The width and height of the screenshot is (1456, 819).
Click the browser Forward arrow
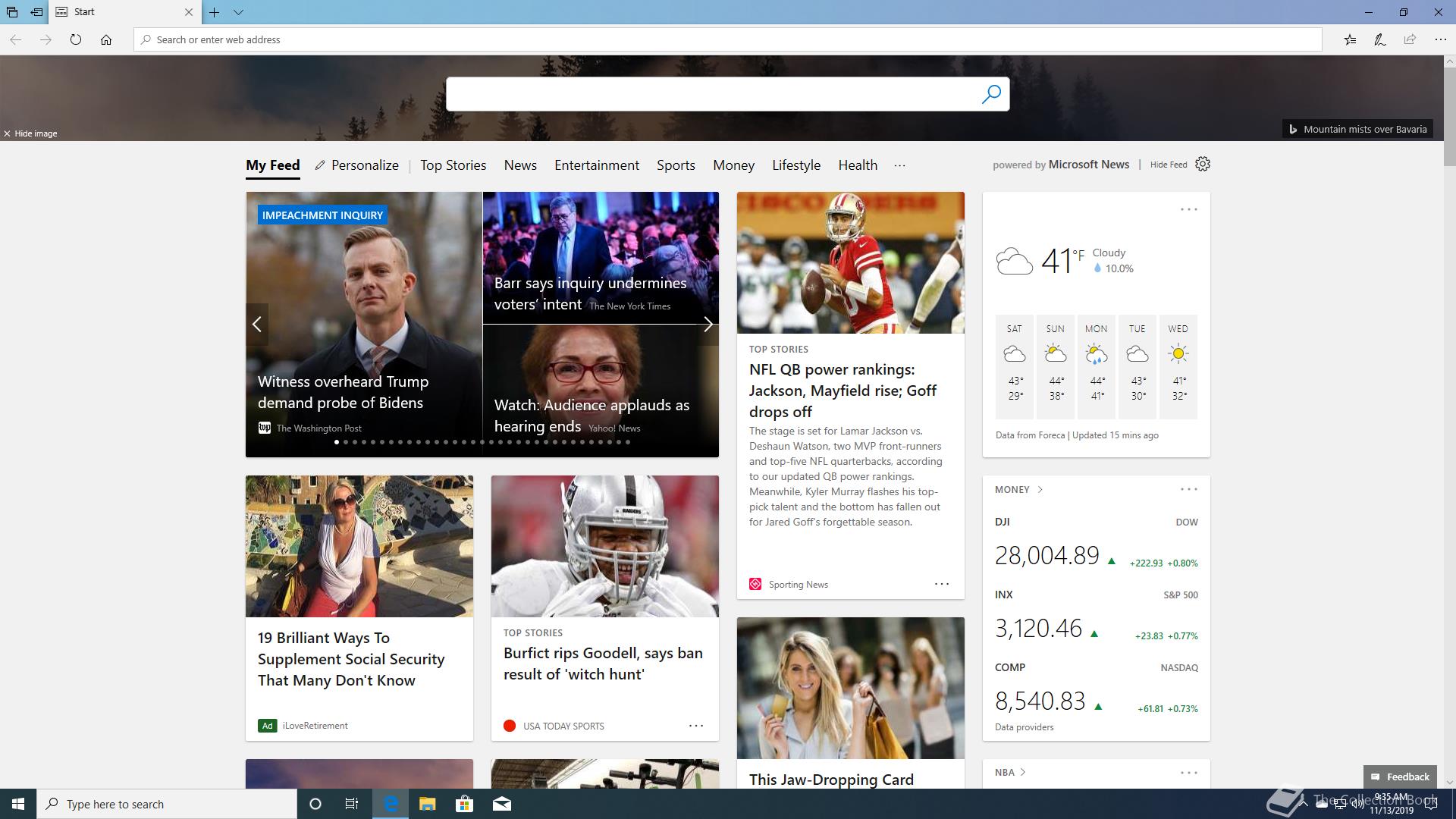[x=45, y=39]
